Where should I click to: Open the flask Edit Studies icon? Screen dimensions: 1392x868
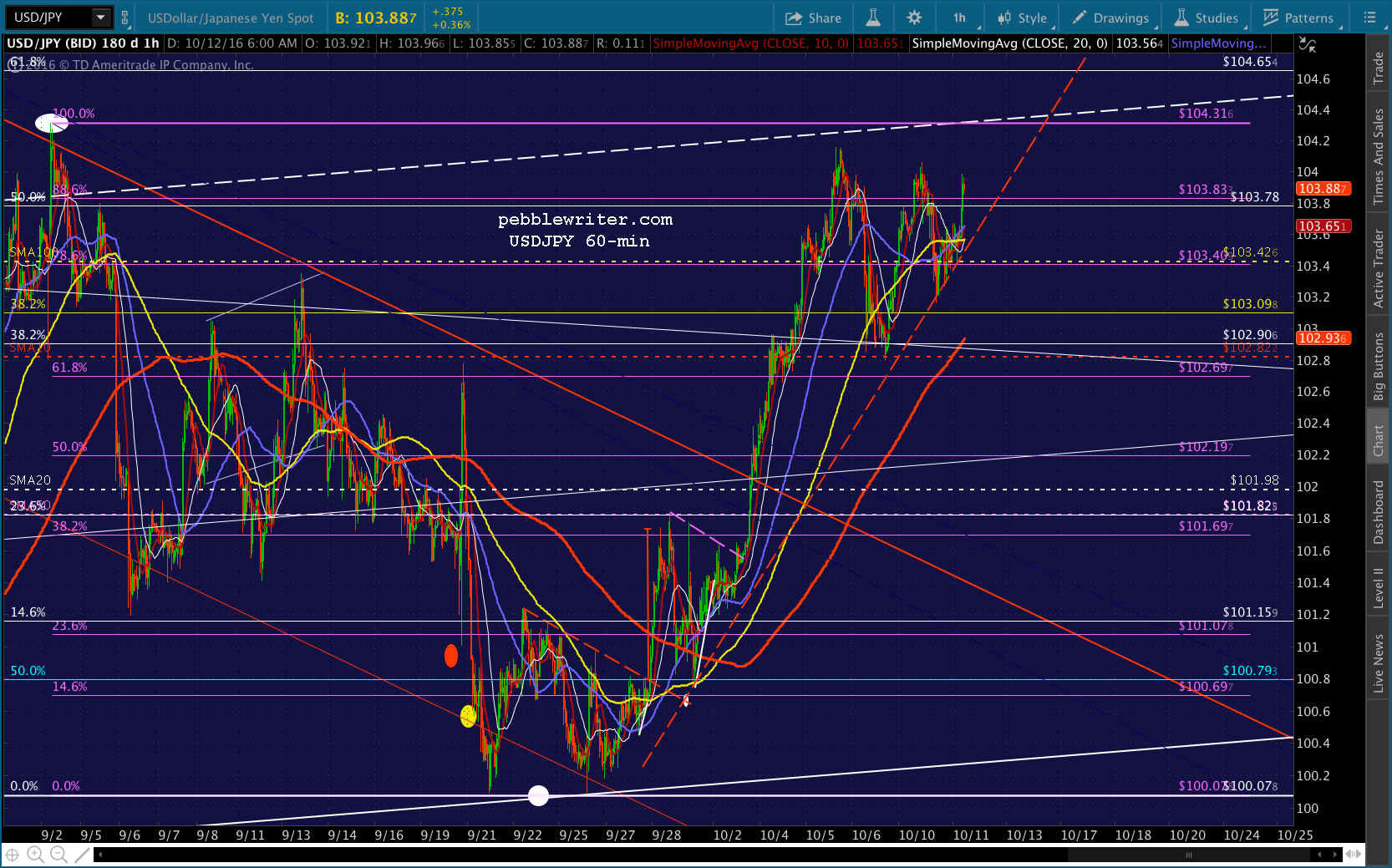click(x=873, y=18)
